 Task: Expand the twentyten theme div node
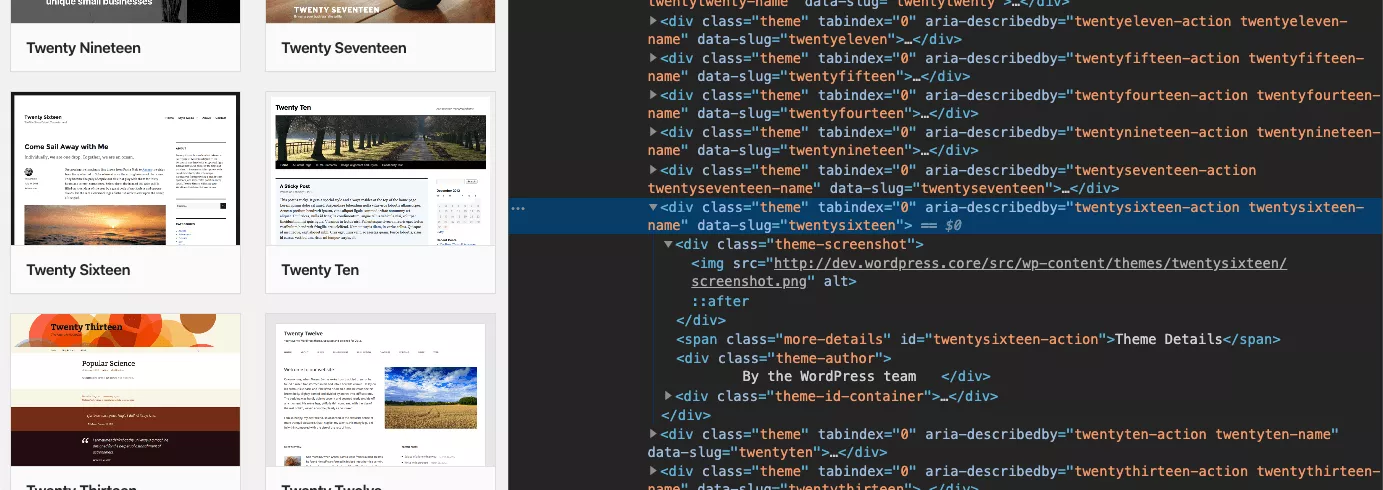point(654,434)
